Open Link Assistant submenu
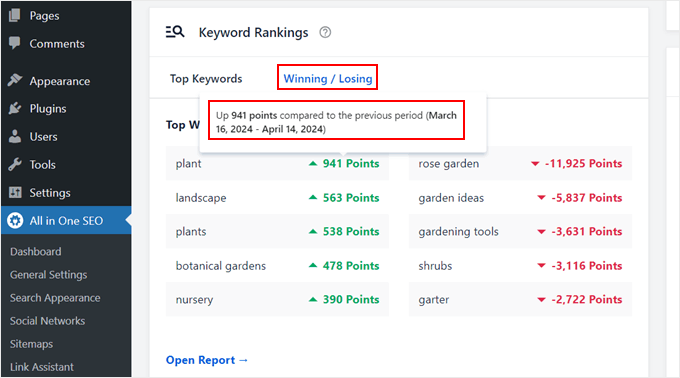 pyautogui.click(x=42, y=367)
